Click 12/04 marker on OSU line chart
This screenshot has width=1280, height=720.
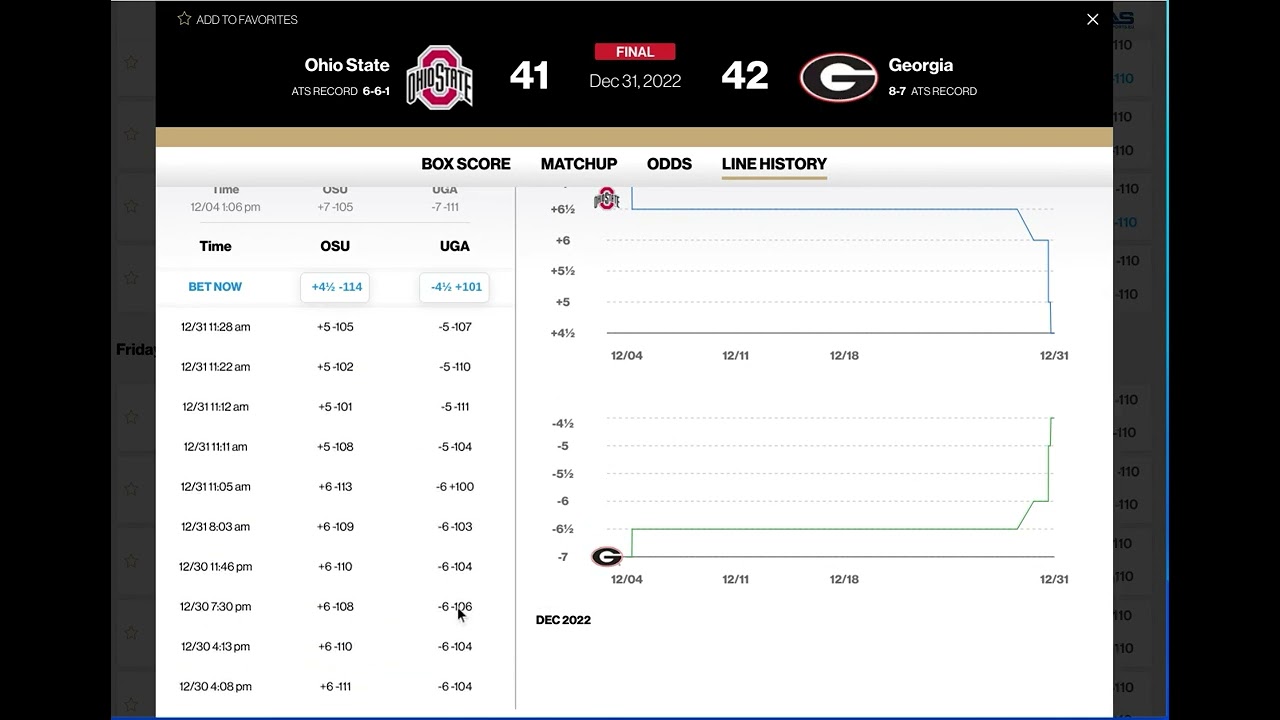point(627,355)
